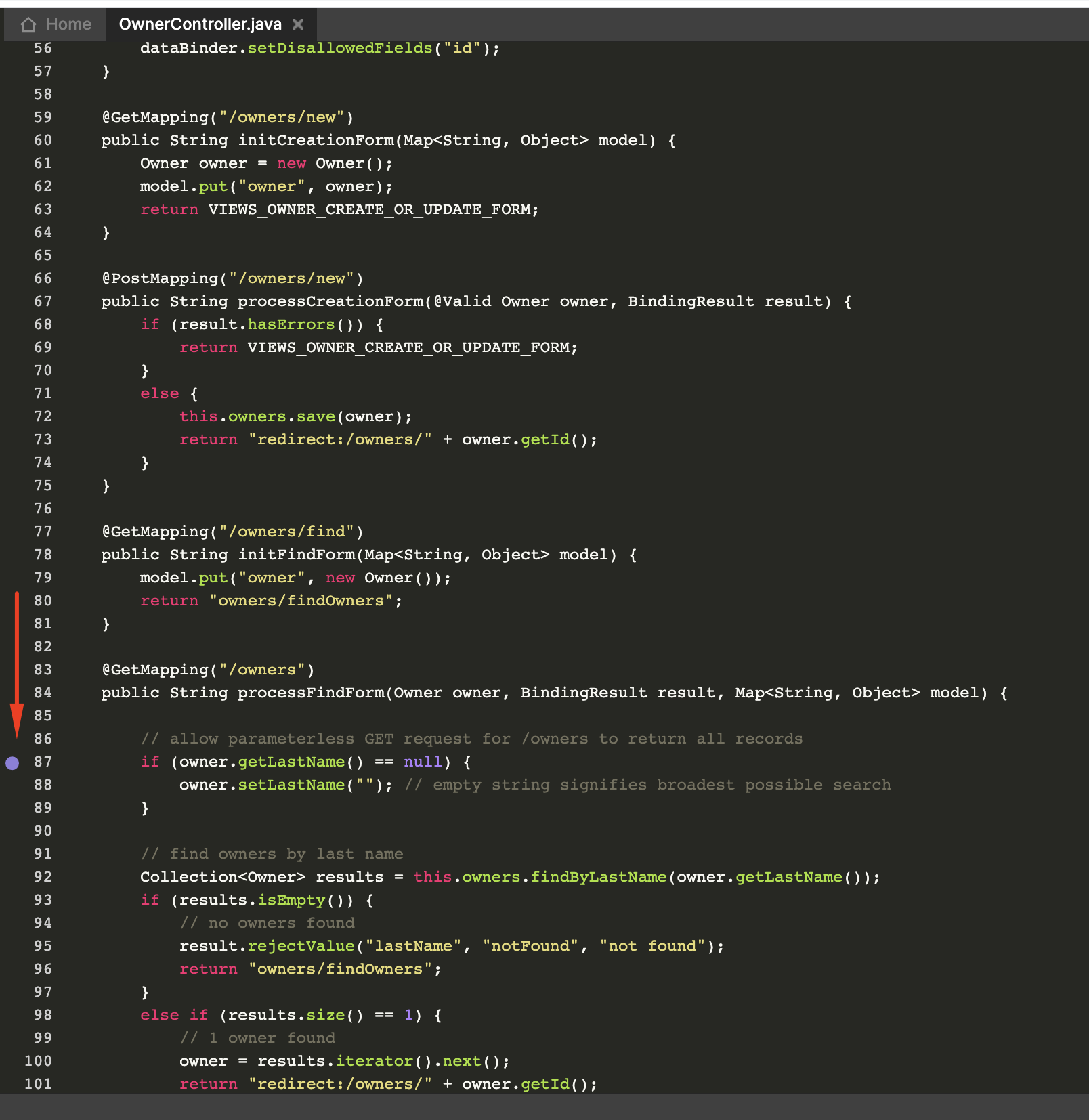The width and height of the screenshot is (1089, 1120).
Task: Click VIEWS_OWNER_CREATE_OR_UPDATE_FORM on line 69
Action: click(408, 347)
